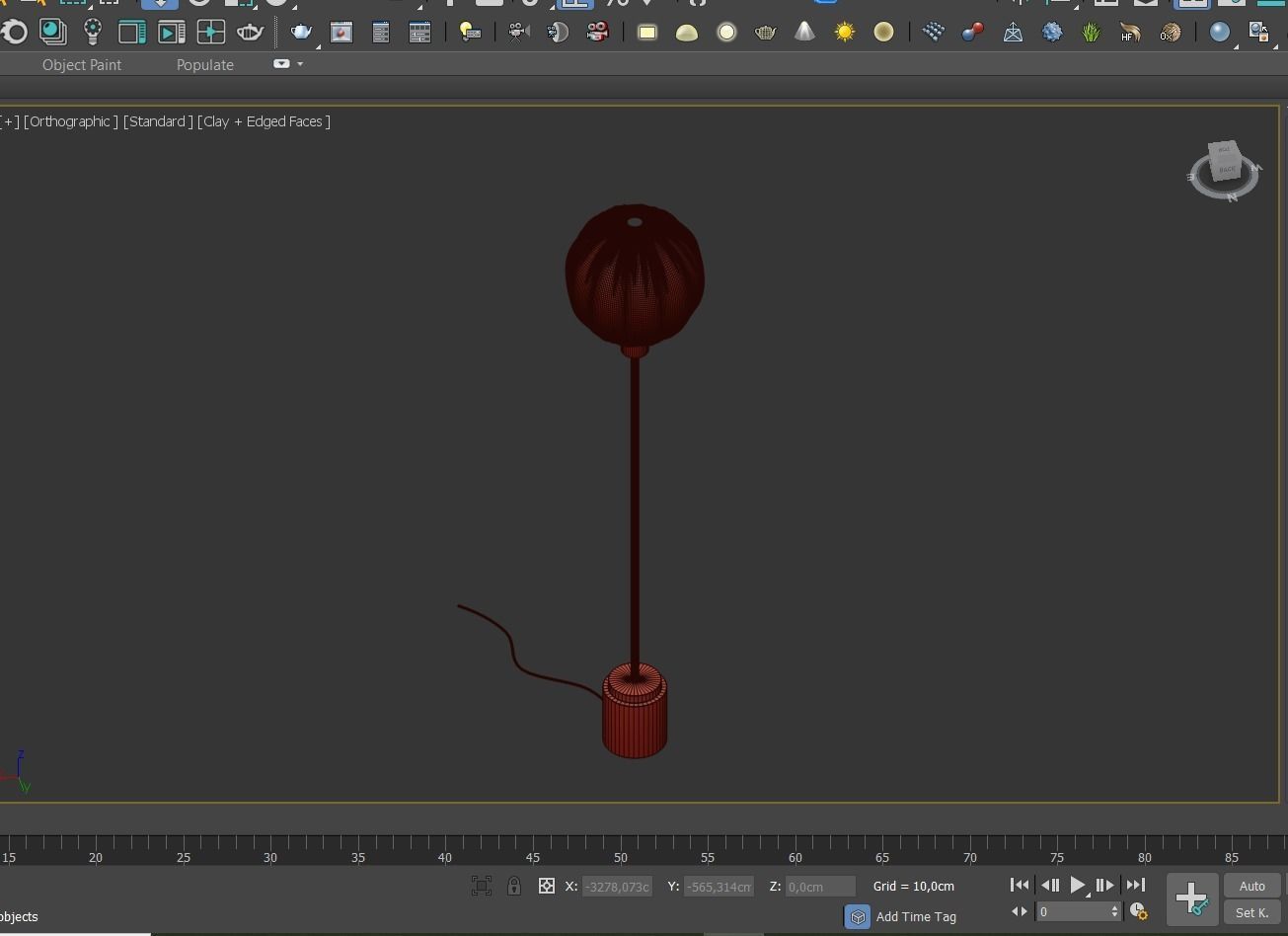Click the sphere light ring icon
This screenshot has width=1288, height=936.
(726, 33)
